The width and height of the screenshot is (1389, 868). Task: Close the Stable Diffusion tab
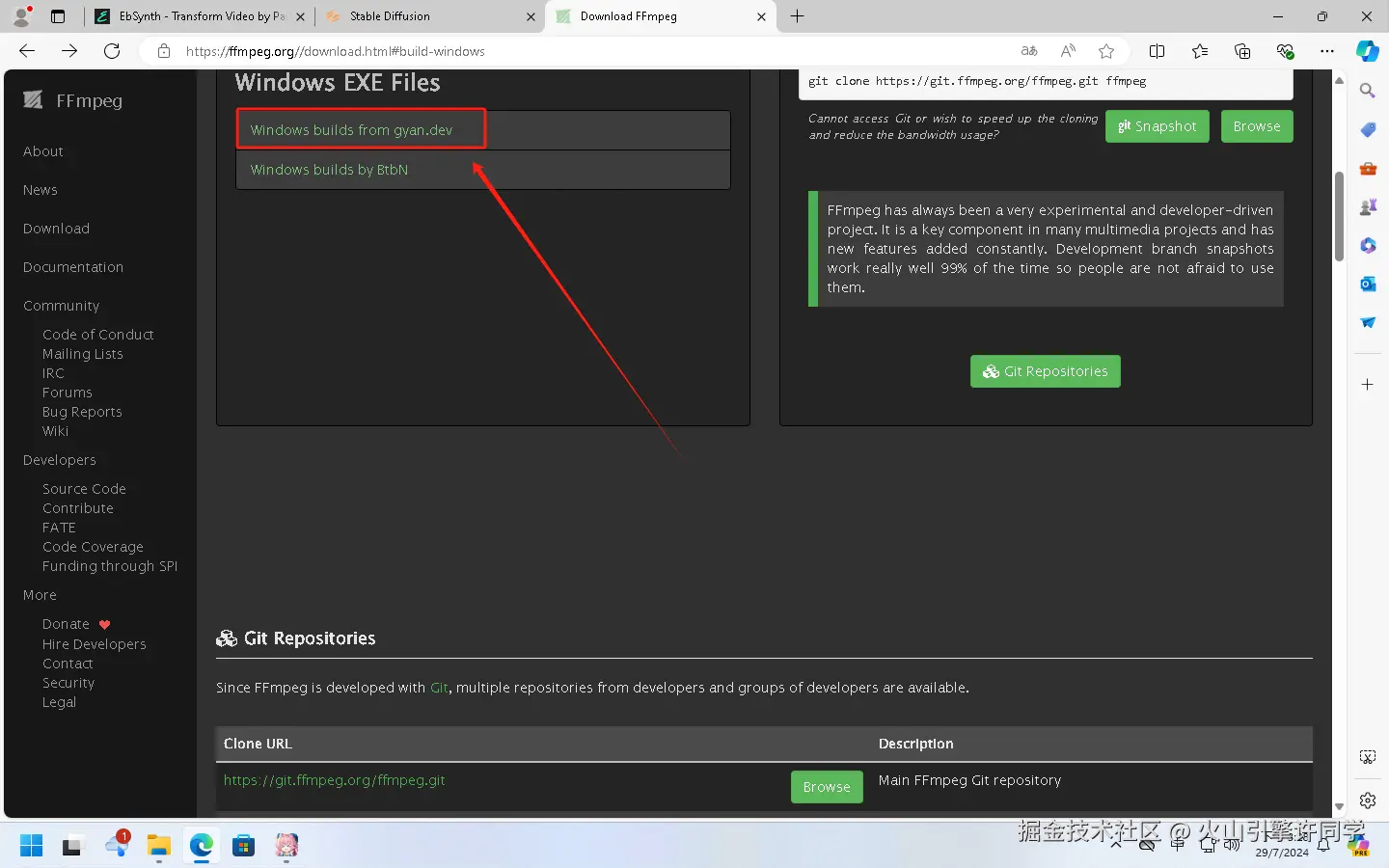[x=531, y=16]
